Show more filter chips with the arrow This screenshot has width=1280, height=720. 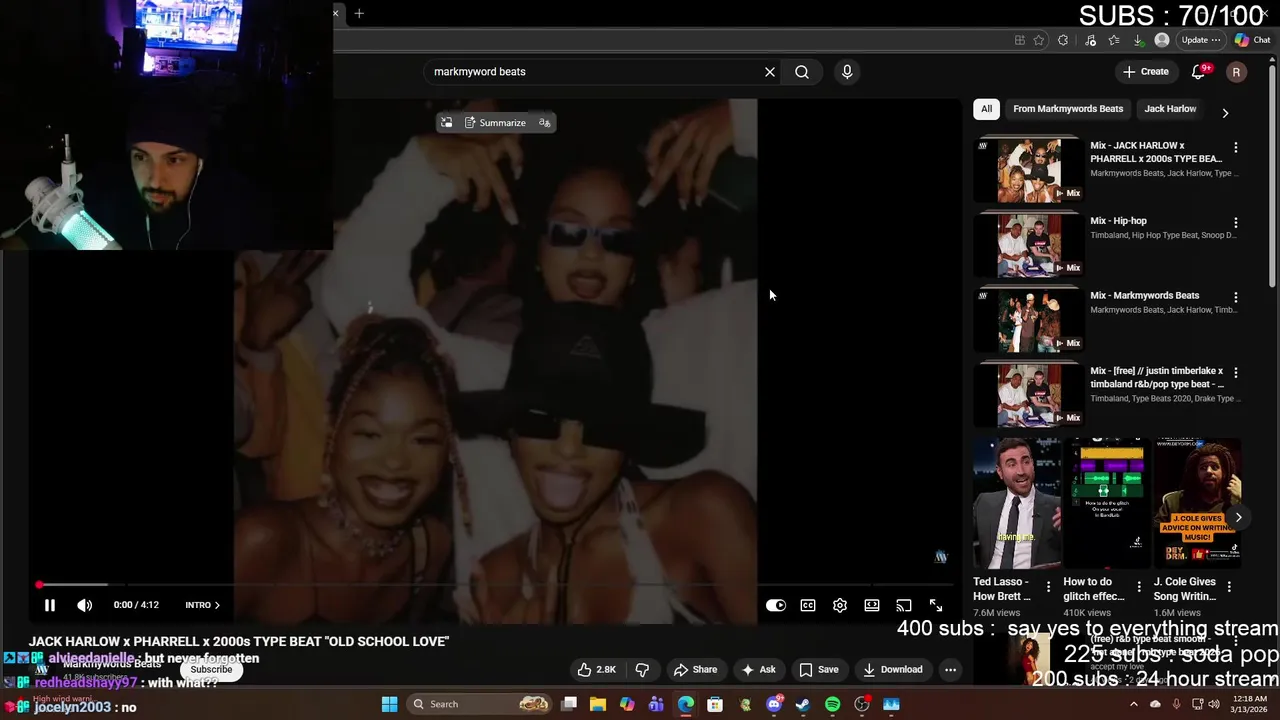click(x=1225, y=113)
